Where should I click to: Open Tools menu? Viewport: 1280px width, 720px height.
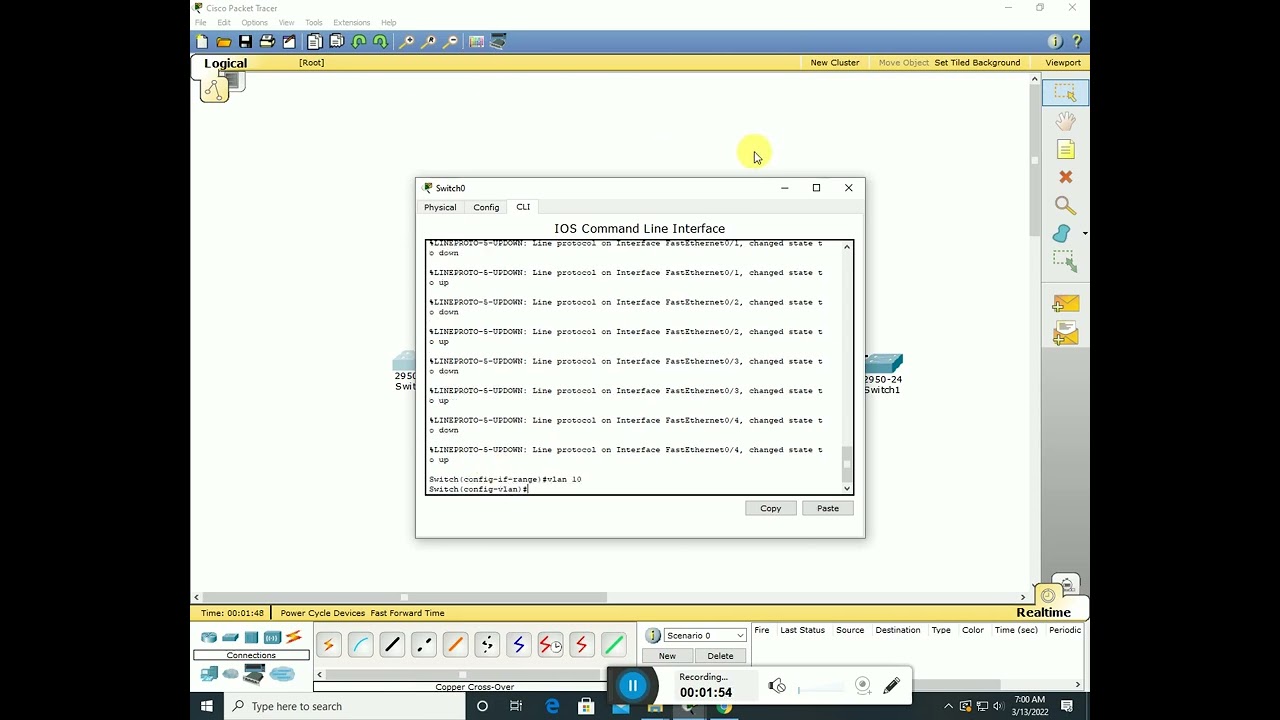pos(314,22)
